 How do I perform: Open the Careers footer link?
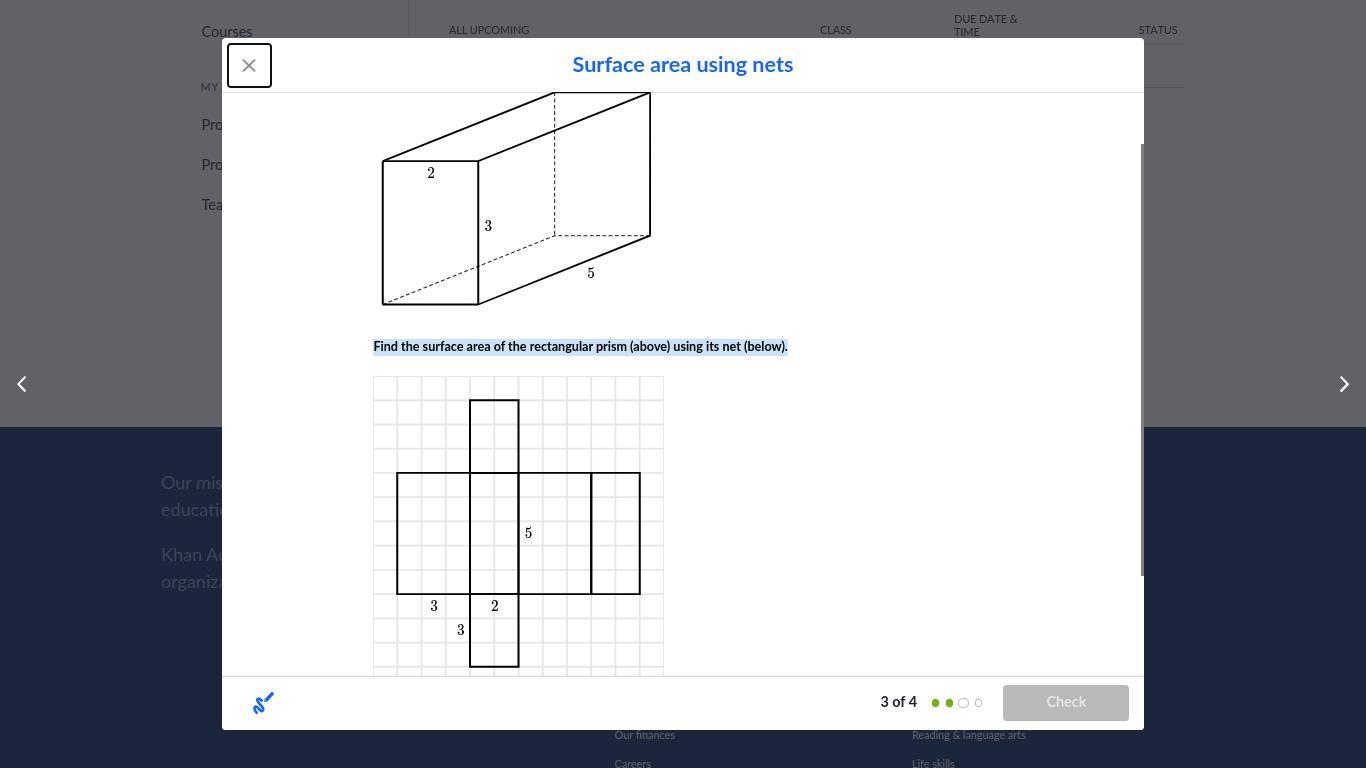coord(633,763)
